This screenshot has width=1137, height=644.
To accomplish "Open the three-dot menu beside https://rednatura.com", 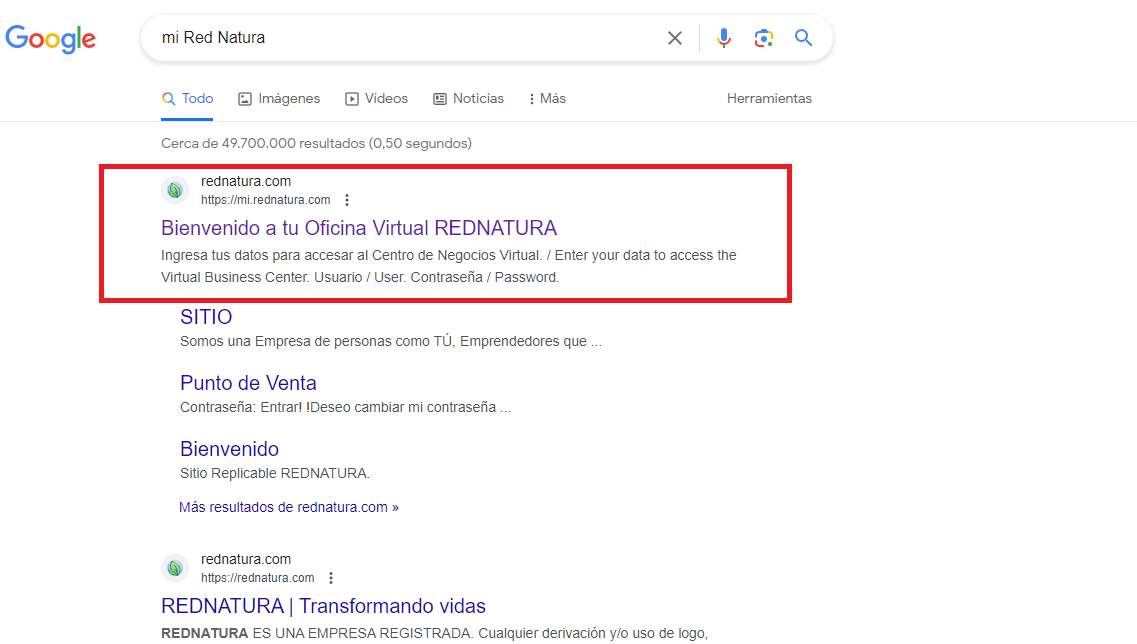I will pyautogui.click(x=330, y=577).
